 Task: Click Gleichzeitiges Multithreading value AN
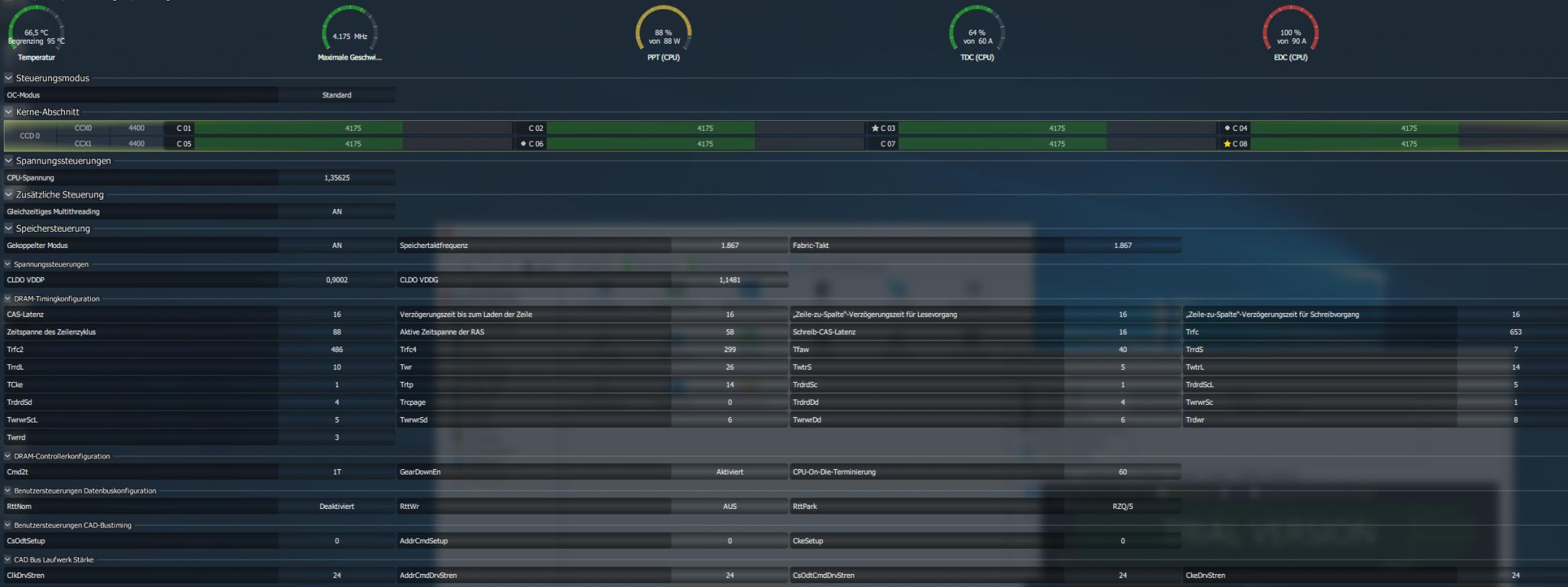[x=337, y=211]
